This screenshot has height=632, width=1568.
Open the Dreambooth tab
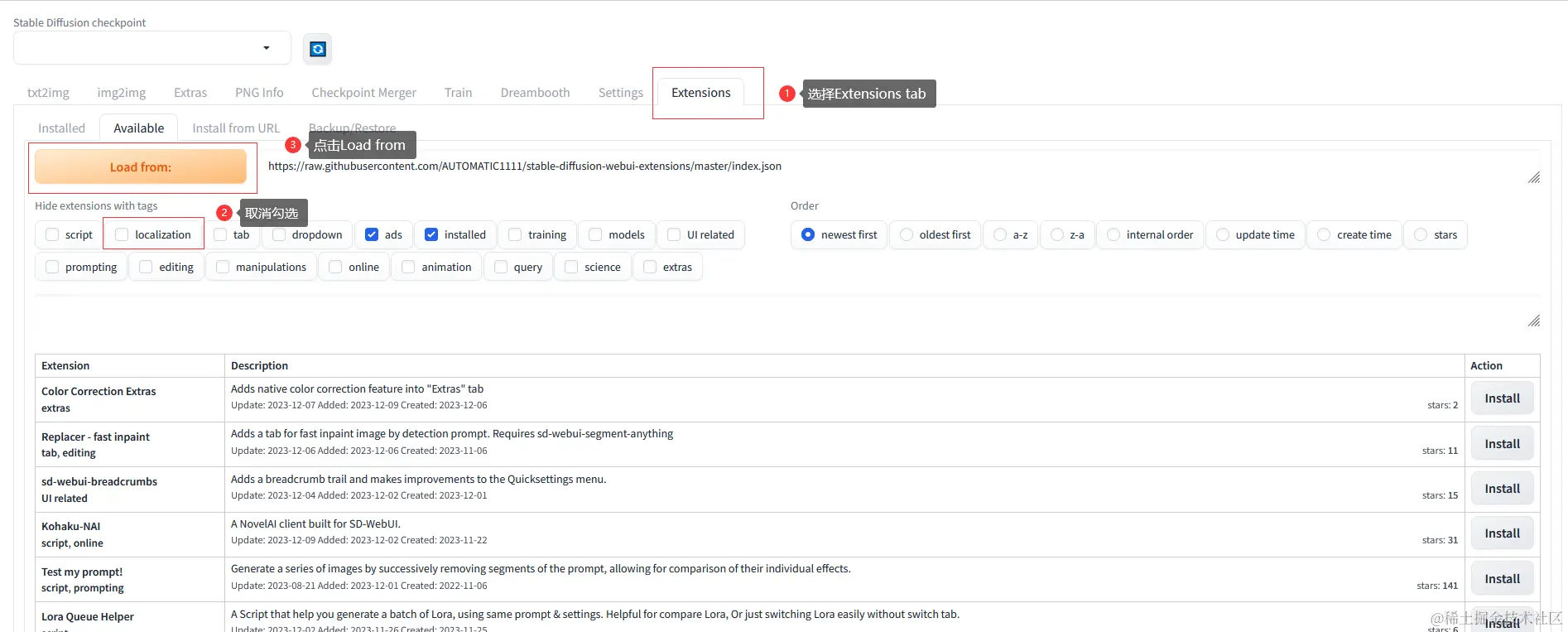pyautogui.click(x=535, y=93)
